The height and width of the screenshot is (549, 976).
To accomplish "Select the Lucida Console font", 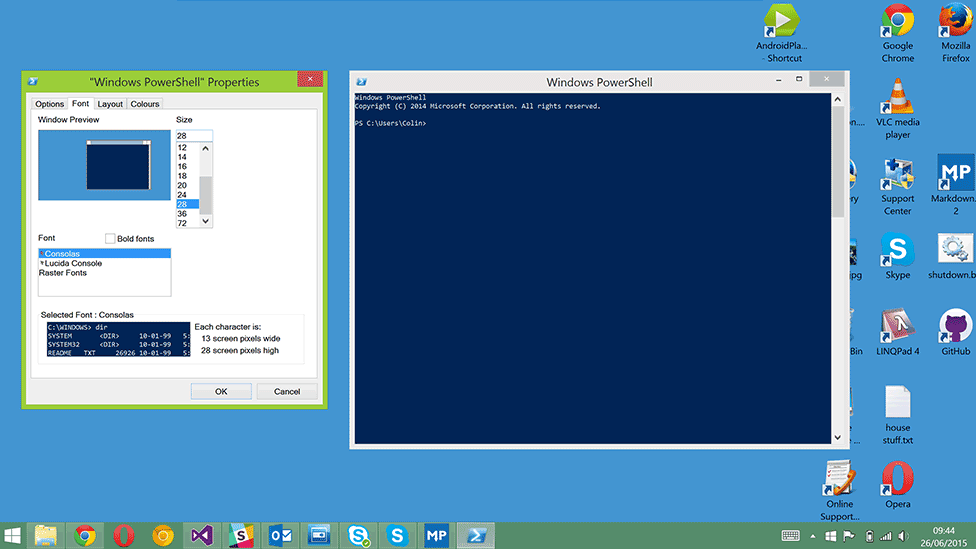I will (105, 263).
